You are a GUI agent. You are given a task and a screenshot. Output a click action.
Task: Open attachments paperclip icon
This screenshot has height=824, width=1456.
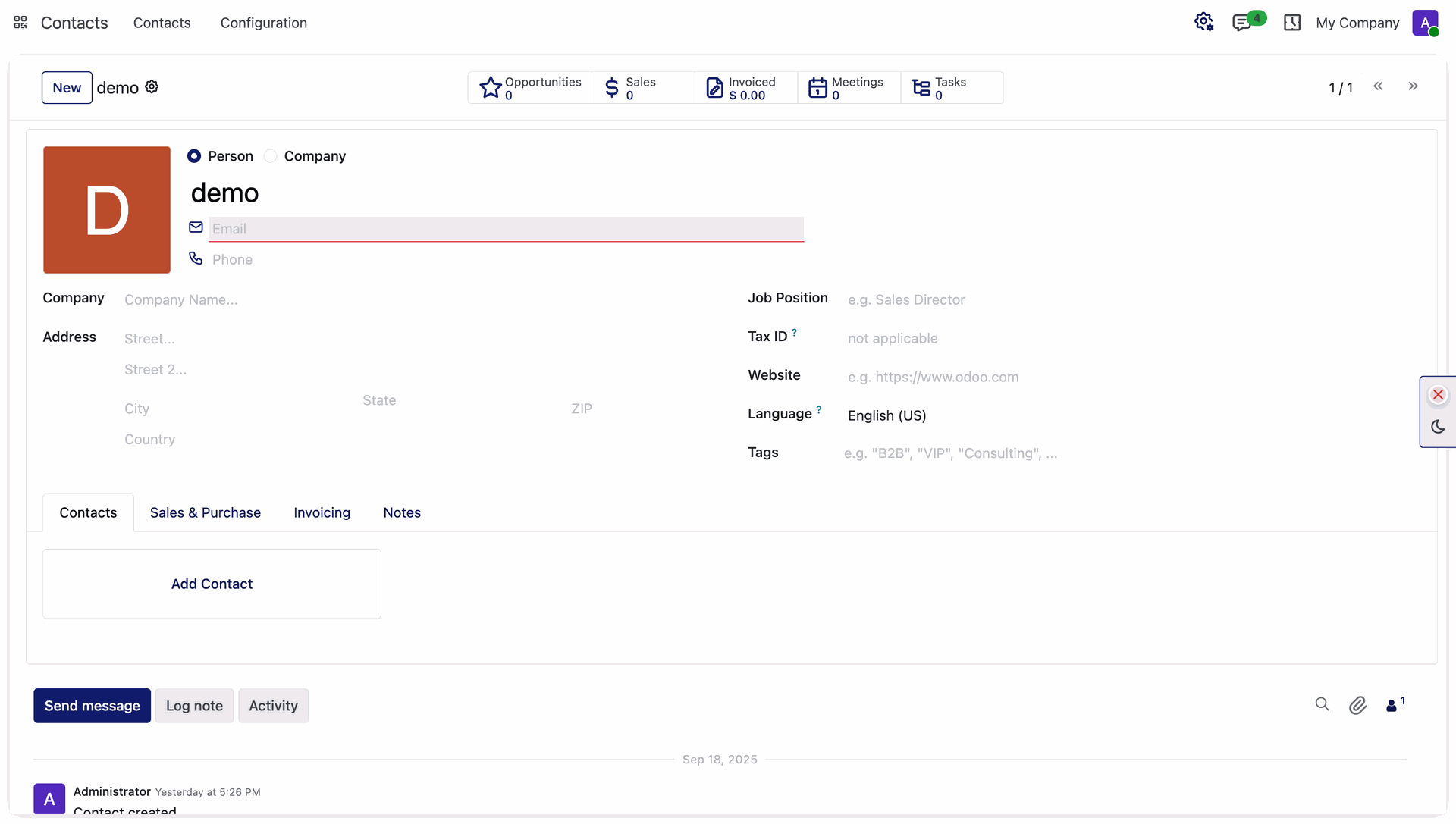pos(1357,706)
